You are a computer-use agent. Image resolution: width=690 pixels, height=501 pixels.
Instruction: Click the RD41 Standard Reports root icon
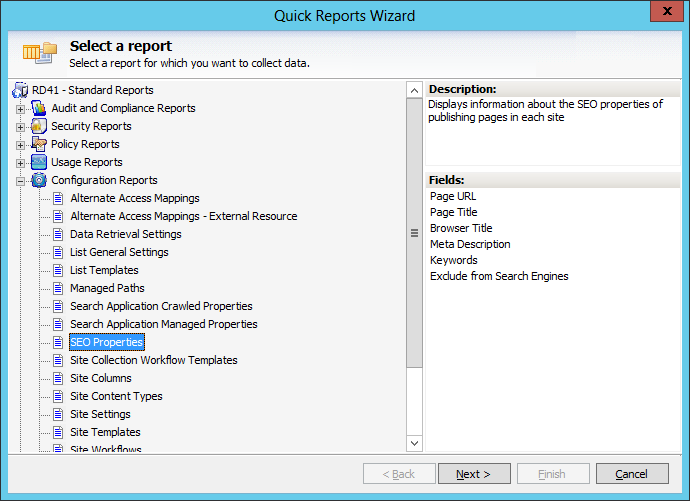[x=20, y=90]
